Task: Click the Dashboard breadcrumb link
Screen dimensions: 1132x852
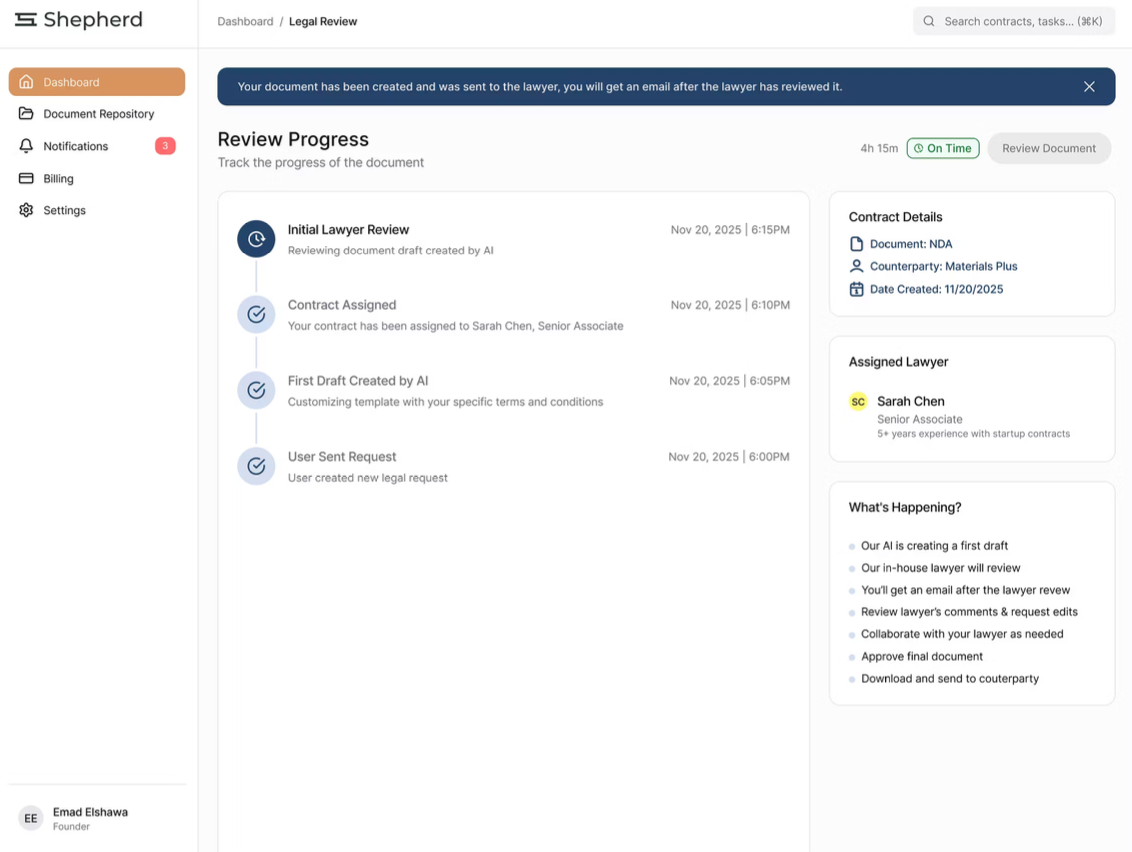Action: 245,22
